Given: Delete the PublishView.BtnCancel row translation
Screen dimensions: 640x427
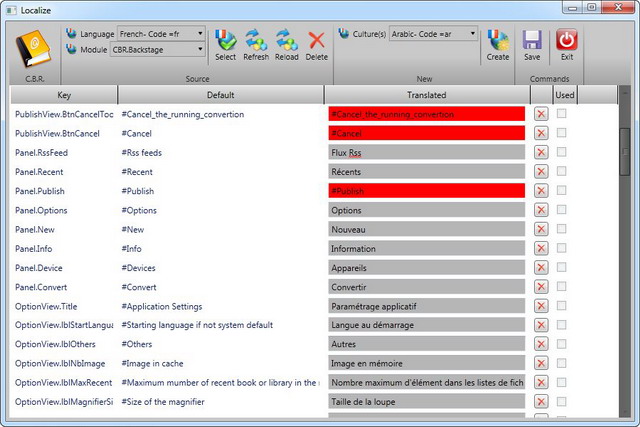Looking at the screenshot, I should click(541, 133).
